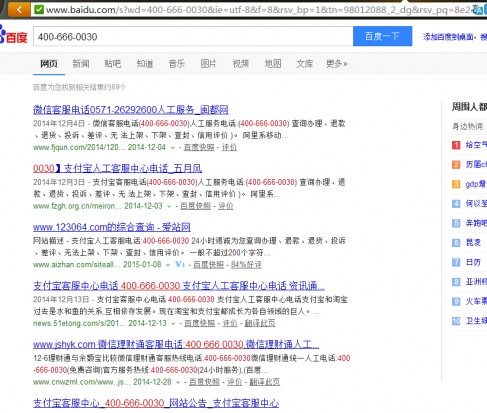Open the 更多» more categories menu
This screenshot has height=413, width=487.
(336, 63)
